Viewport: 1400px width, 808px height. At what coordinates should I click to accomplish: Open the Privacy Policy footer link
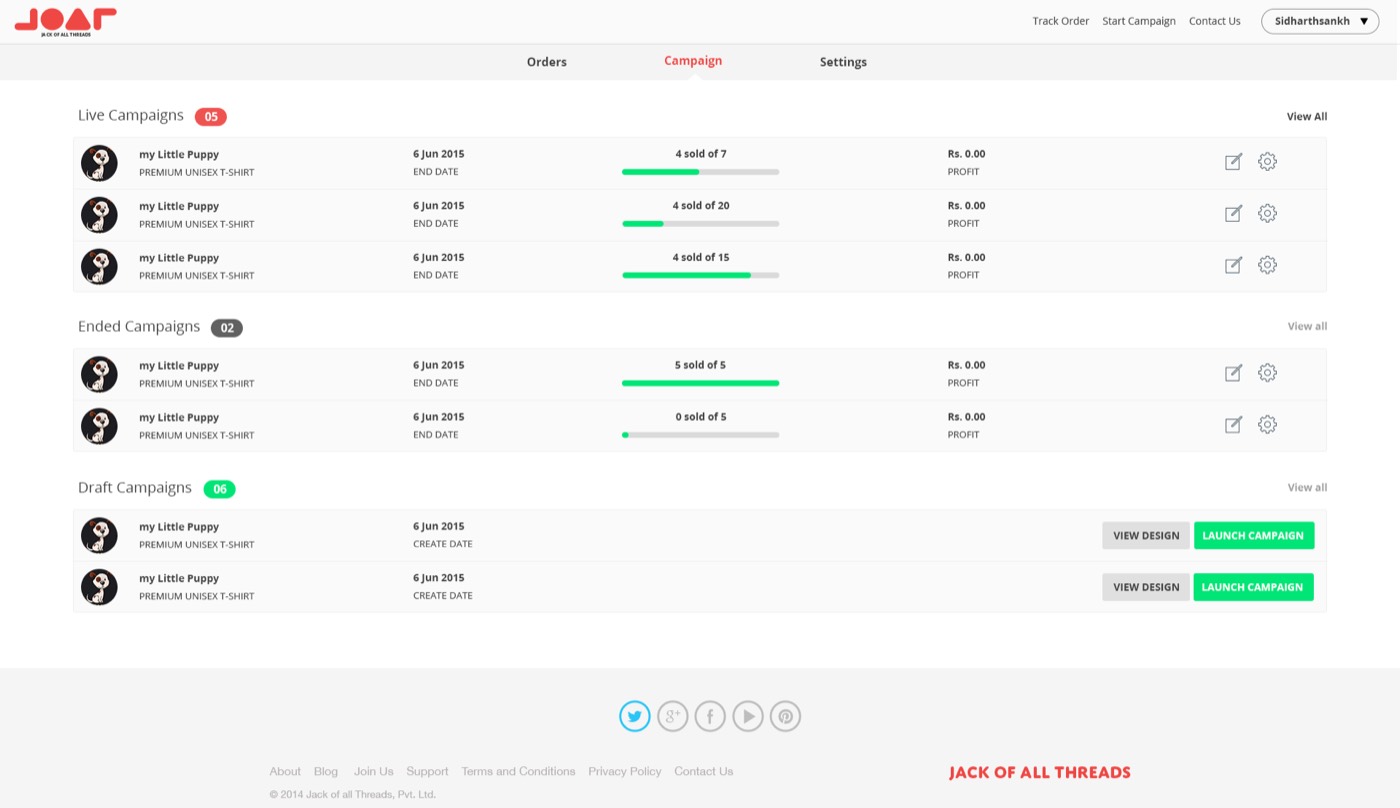point(625,771)
